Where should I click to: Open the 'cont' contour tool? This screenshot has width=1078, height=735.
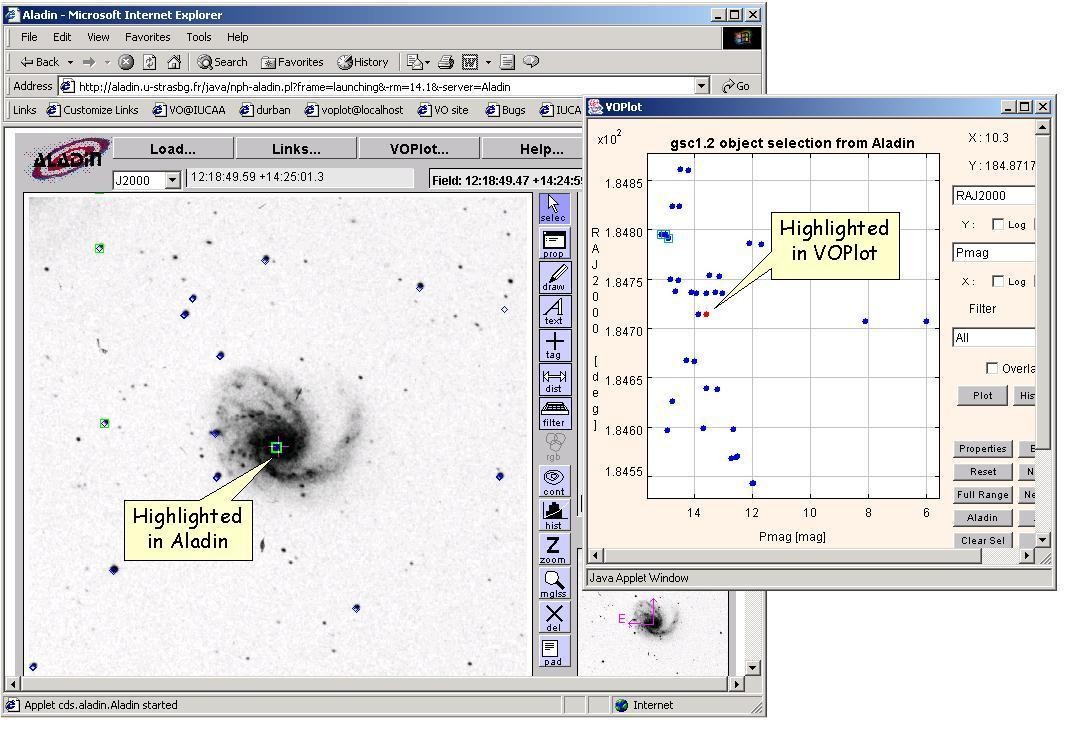tap(553, 481)
